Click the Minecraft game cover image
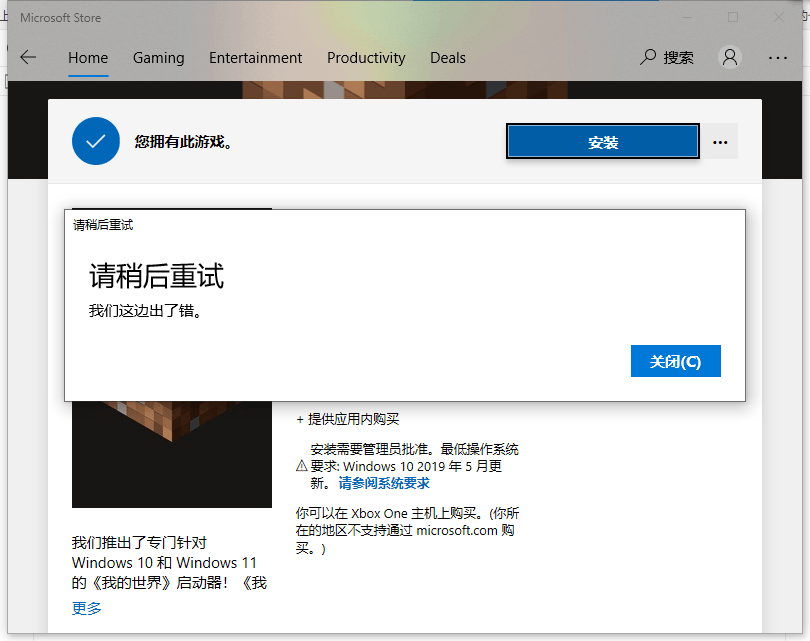Screen dimensions: 810x641 [x=172, y=454]
